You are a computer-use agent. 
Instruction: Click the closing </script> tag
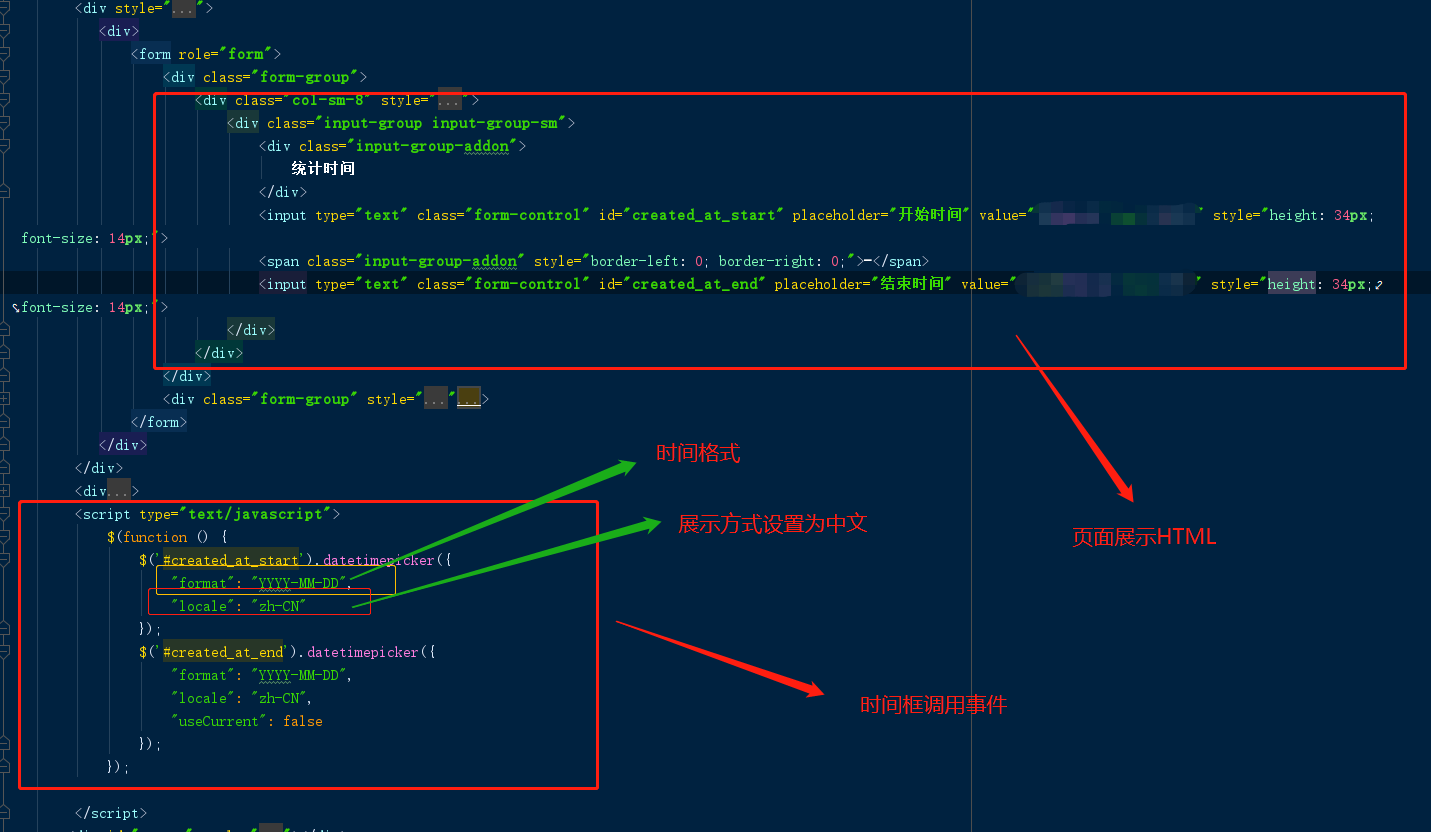pos(111,813)
